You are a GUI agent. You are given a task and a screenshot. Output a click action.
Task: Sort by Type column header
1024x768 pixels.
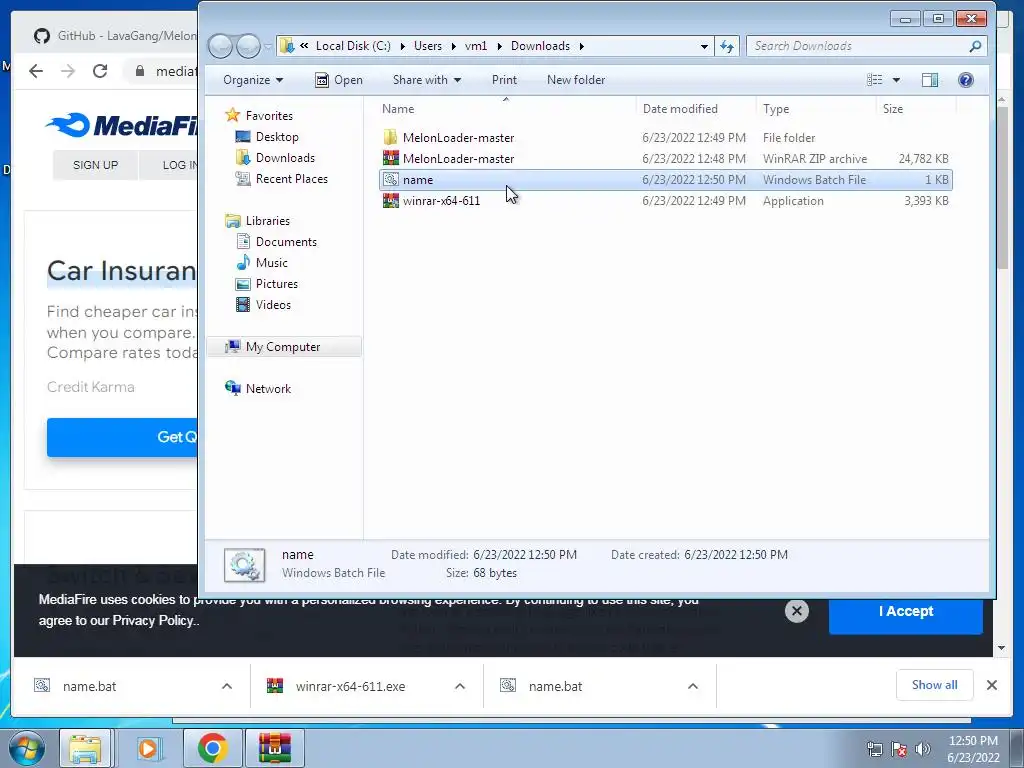click(816, 108)
